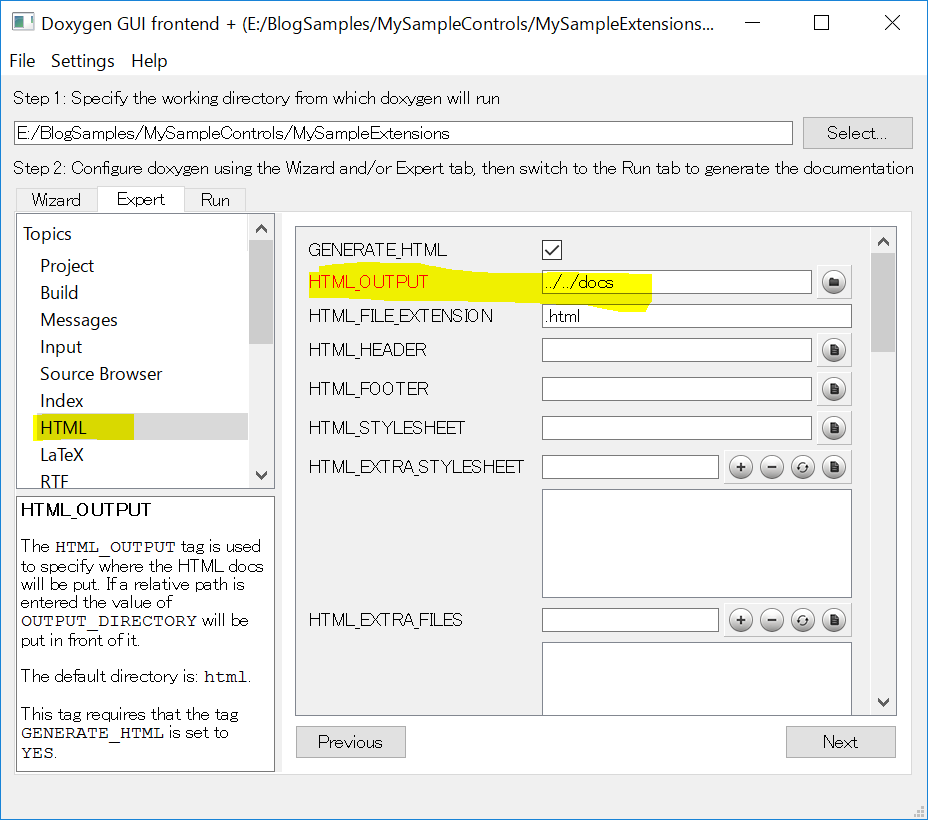Minimize the Doxygen window
This screenshot has width=928, height=820.
tap(752, 22)
